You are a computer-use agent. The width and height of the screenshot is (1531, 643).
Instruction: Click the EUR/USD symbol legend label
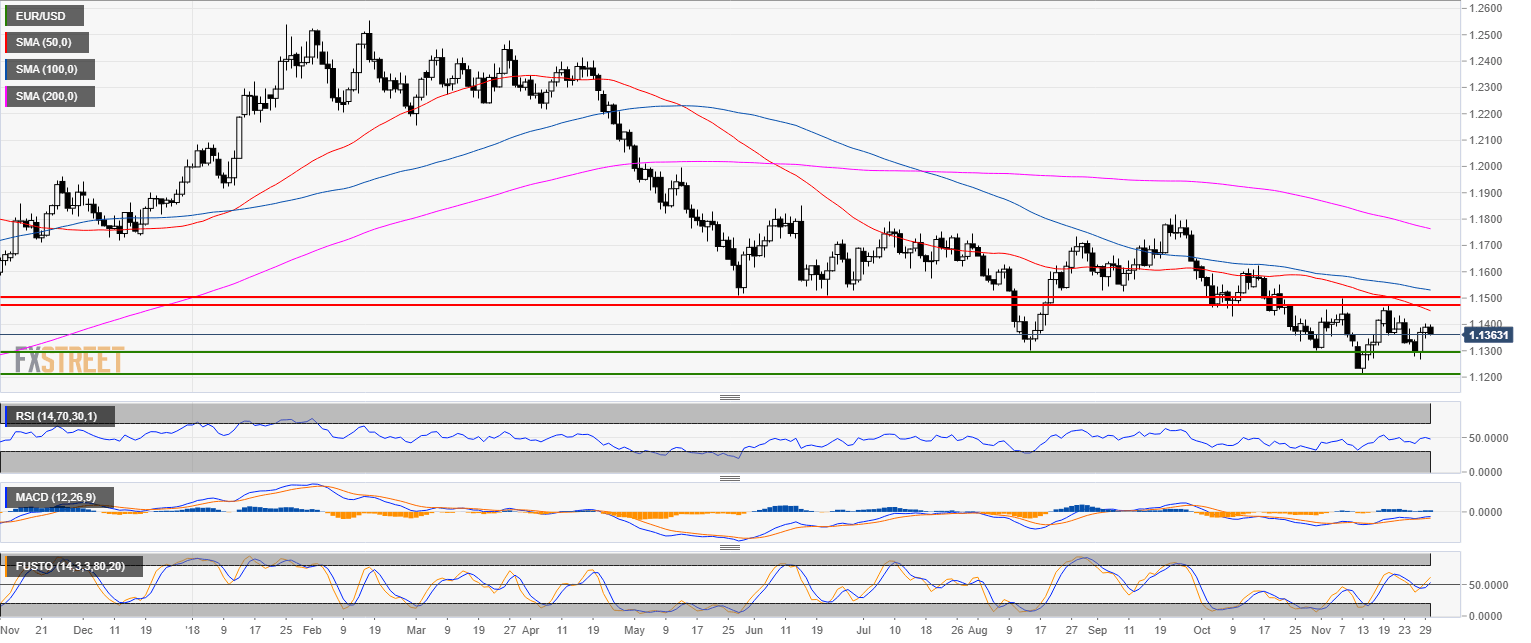[x=43, y=16]
